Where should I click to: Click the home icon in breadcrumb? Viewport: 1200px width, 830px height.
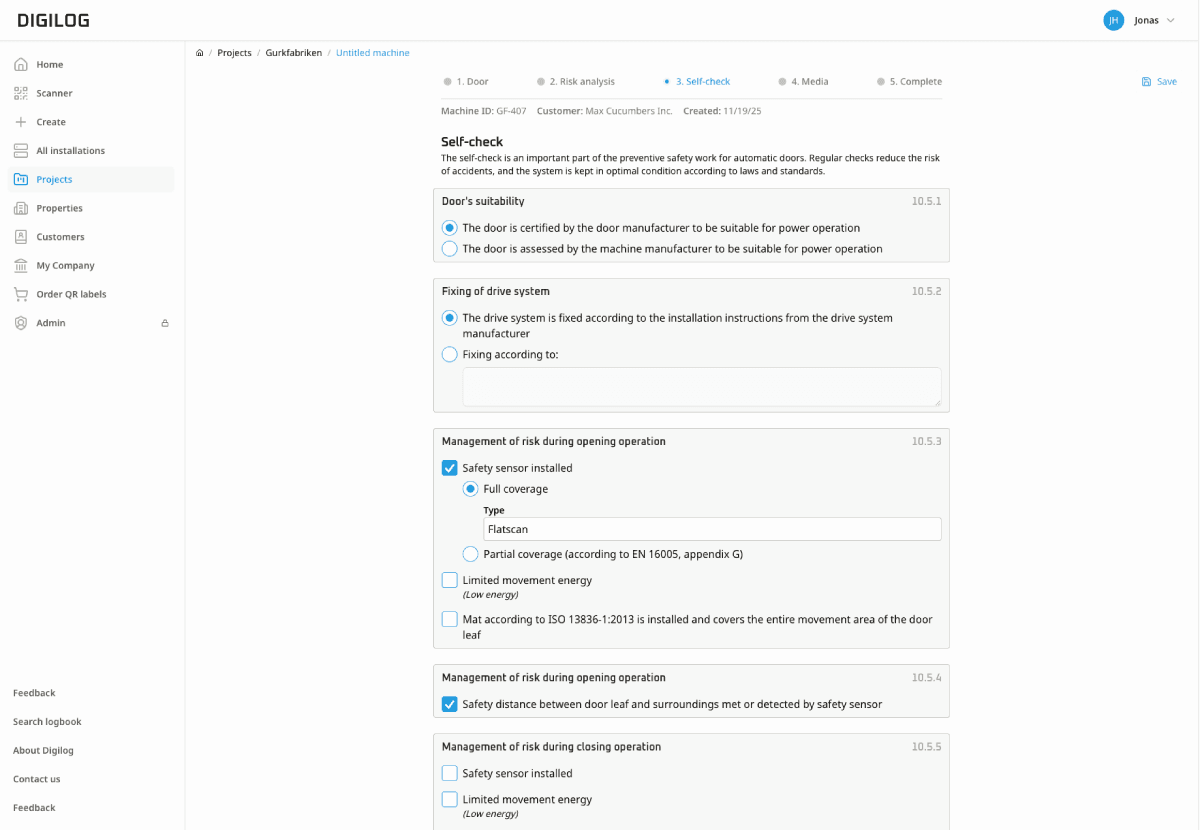point(200,53)
